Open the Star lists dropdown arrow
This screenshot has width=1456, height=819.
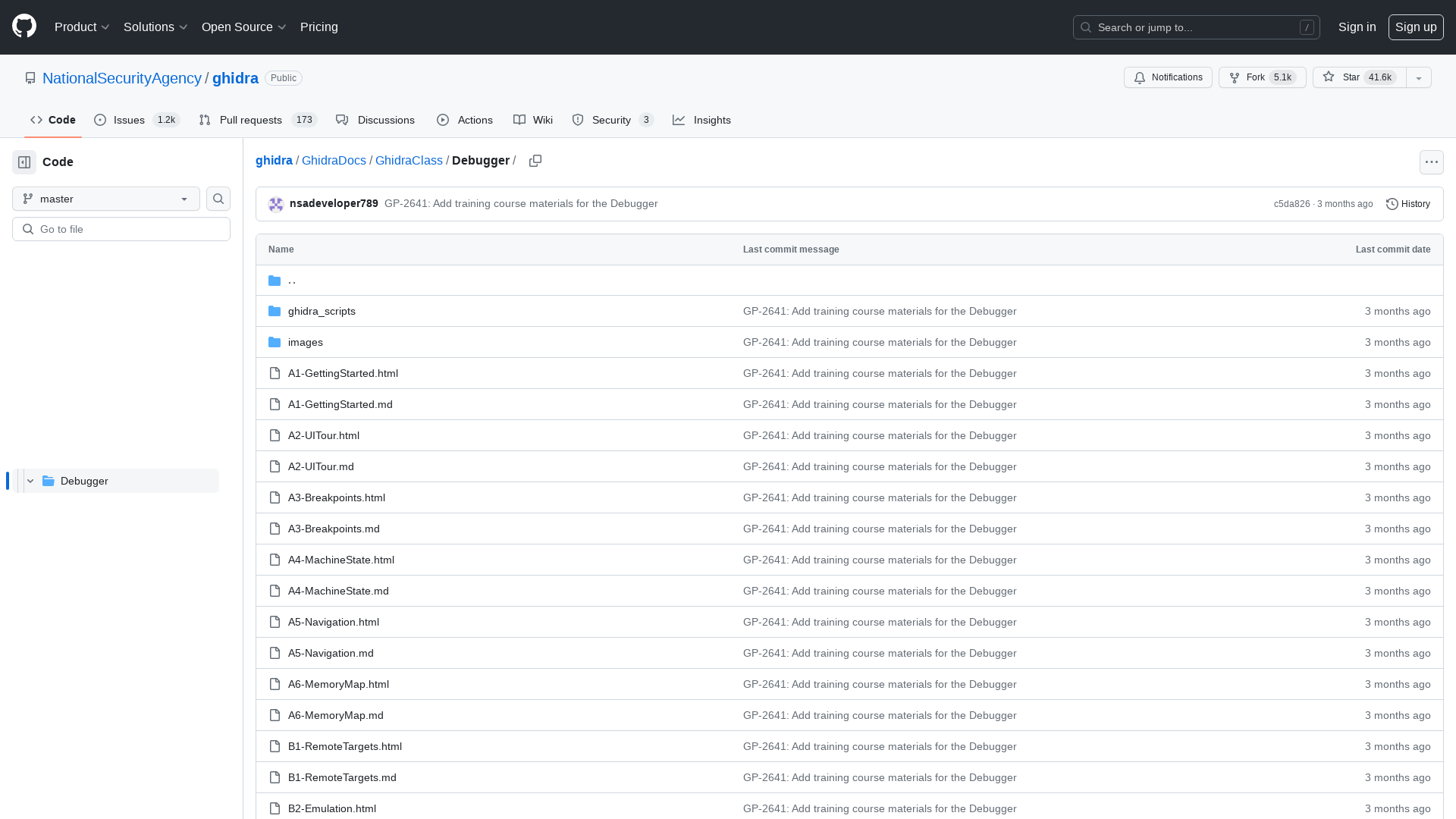(x=1419, y=77)
